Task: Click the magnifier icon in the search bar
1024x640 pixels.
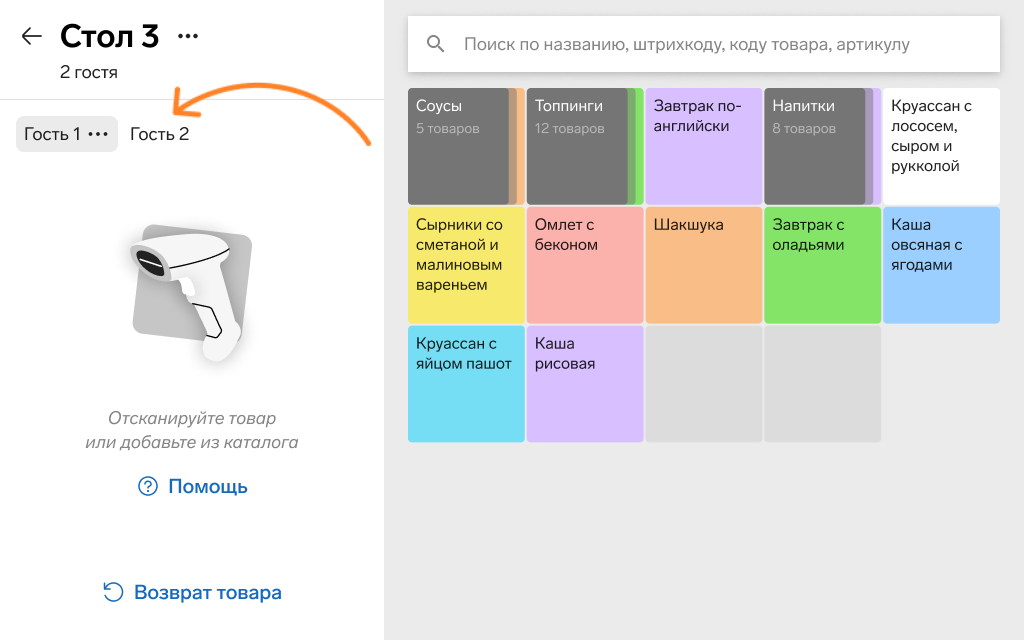Action: point(435,44)
